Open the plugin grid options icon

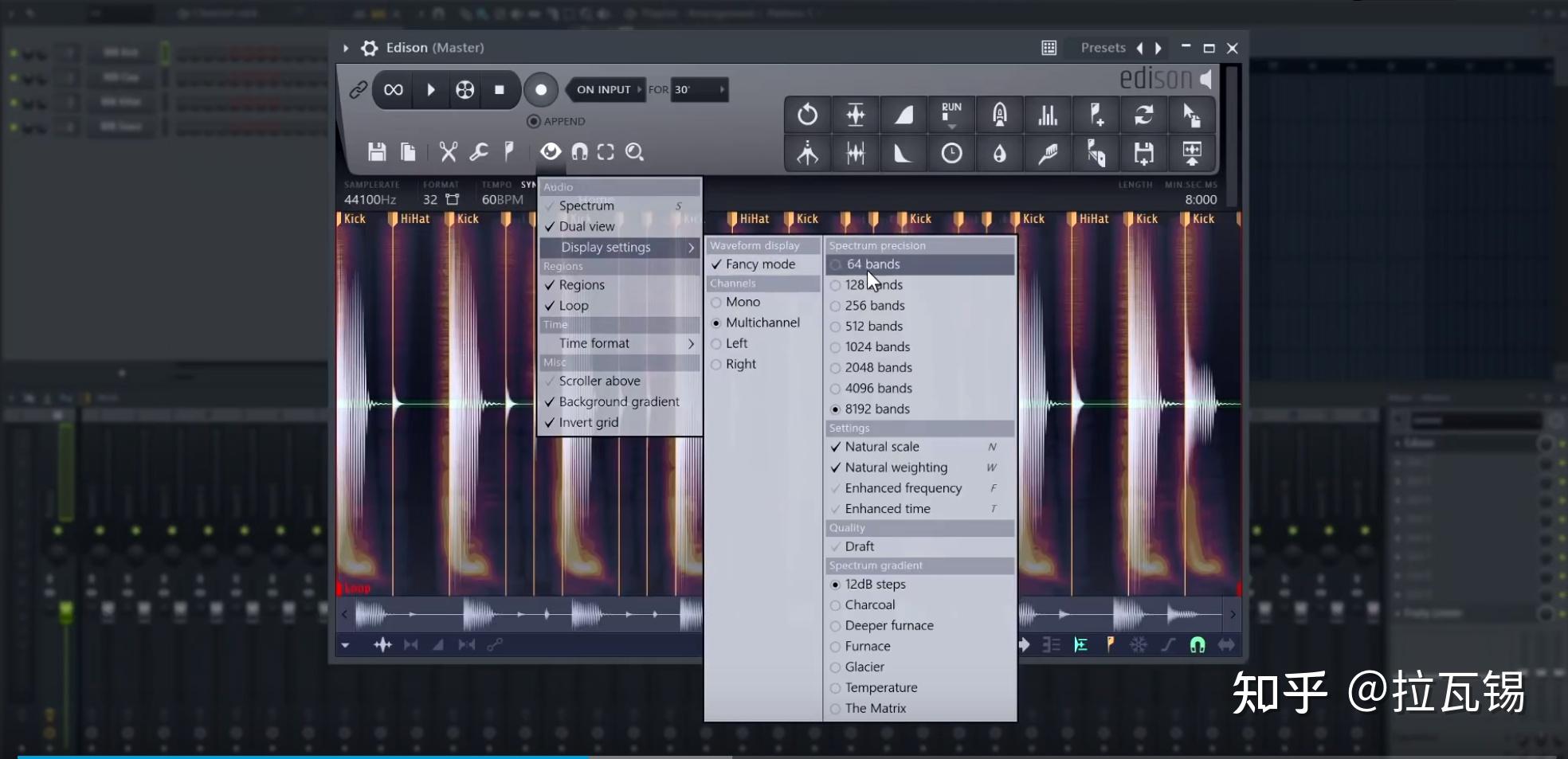[x=1049, y=48]
